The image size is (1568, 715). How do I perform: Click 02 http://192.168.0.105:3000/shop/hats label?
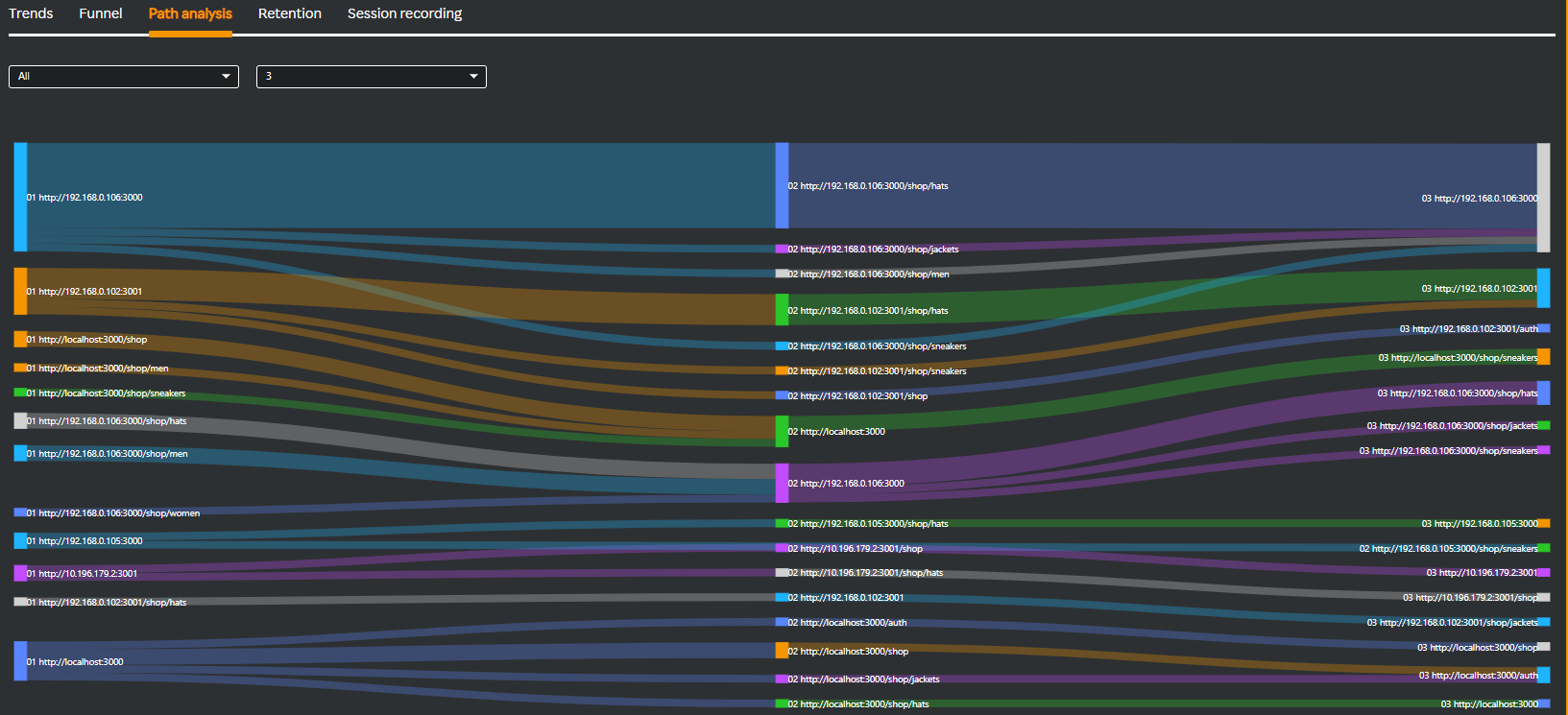[x=868, y=524]
